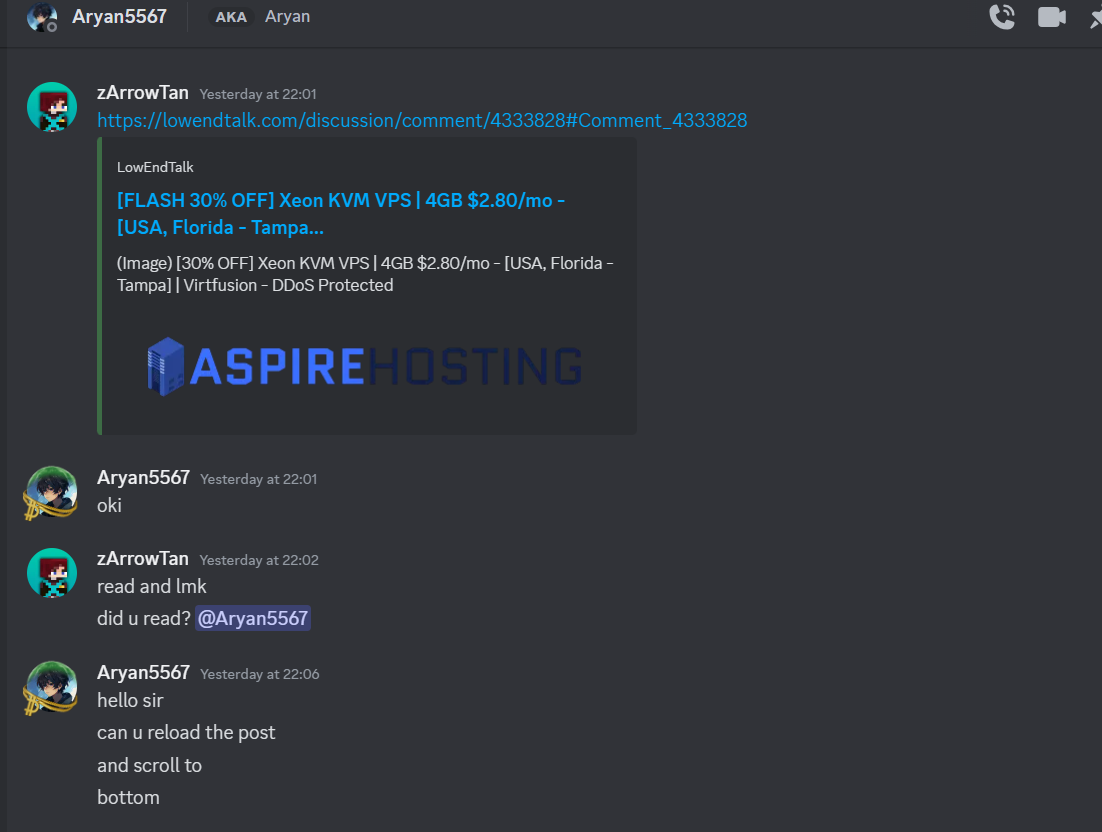The height and width of the screenshot is (832, 1102).
Task: Click zArrowTan's avatar beside 'read and lmk'
Action: (x=52, y=573)
